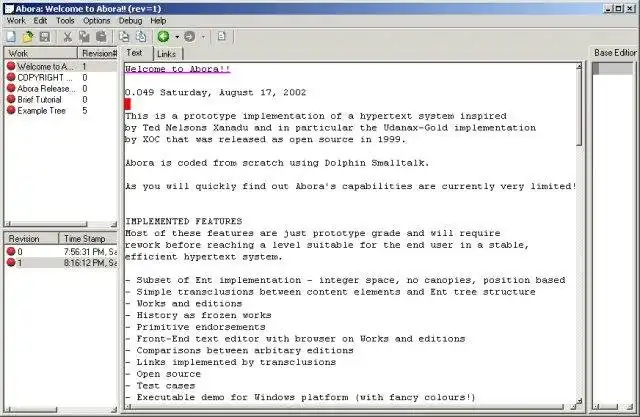Open the Tools menu
The height and width of the screenshot is (417, 640).
(65, 20)
